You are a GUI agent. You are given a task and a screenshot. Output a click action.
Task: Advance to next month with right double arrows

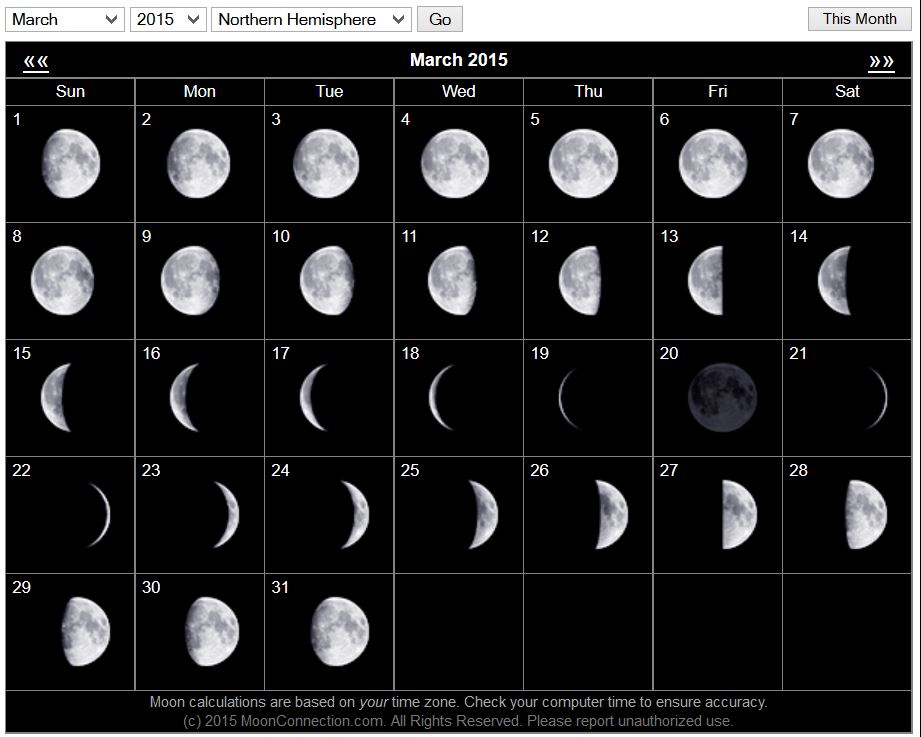click(881, 61)
